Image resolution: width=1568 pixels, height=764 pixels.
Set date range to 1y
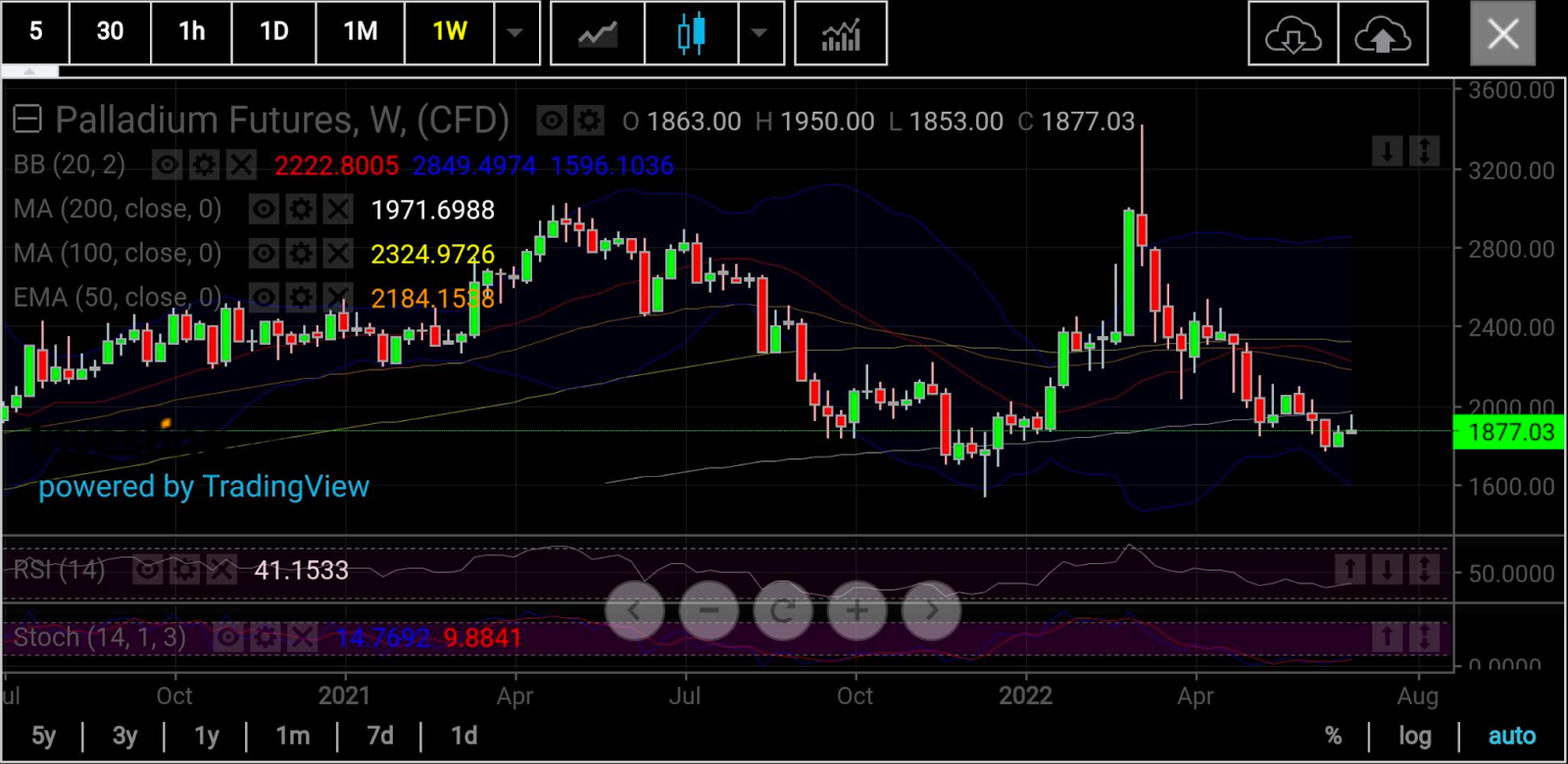pyautogui.click(x=207, y=736)
